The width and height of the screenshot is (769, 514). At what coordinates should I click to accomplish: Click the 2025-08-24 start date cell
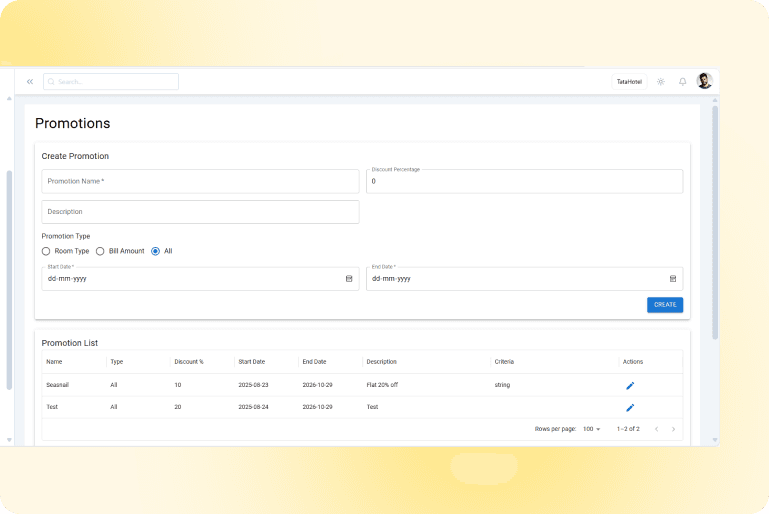(x=254, y=407)
